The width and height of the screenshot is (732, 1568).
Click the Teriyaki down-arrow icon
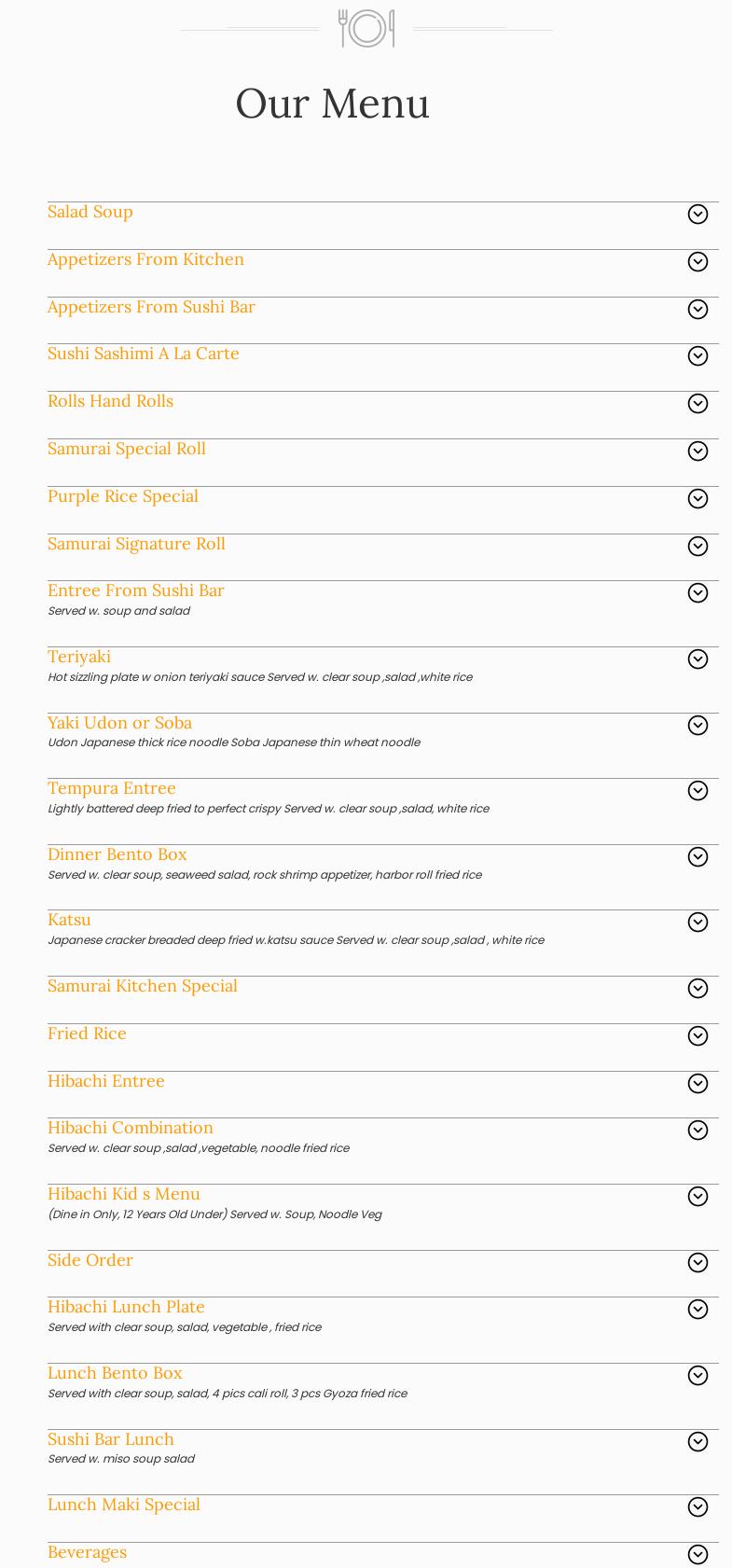point(697,659)
